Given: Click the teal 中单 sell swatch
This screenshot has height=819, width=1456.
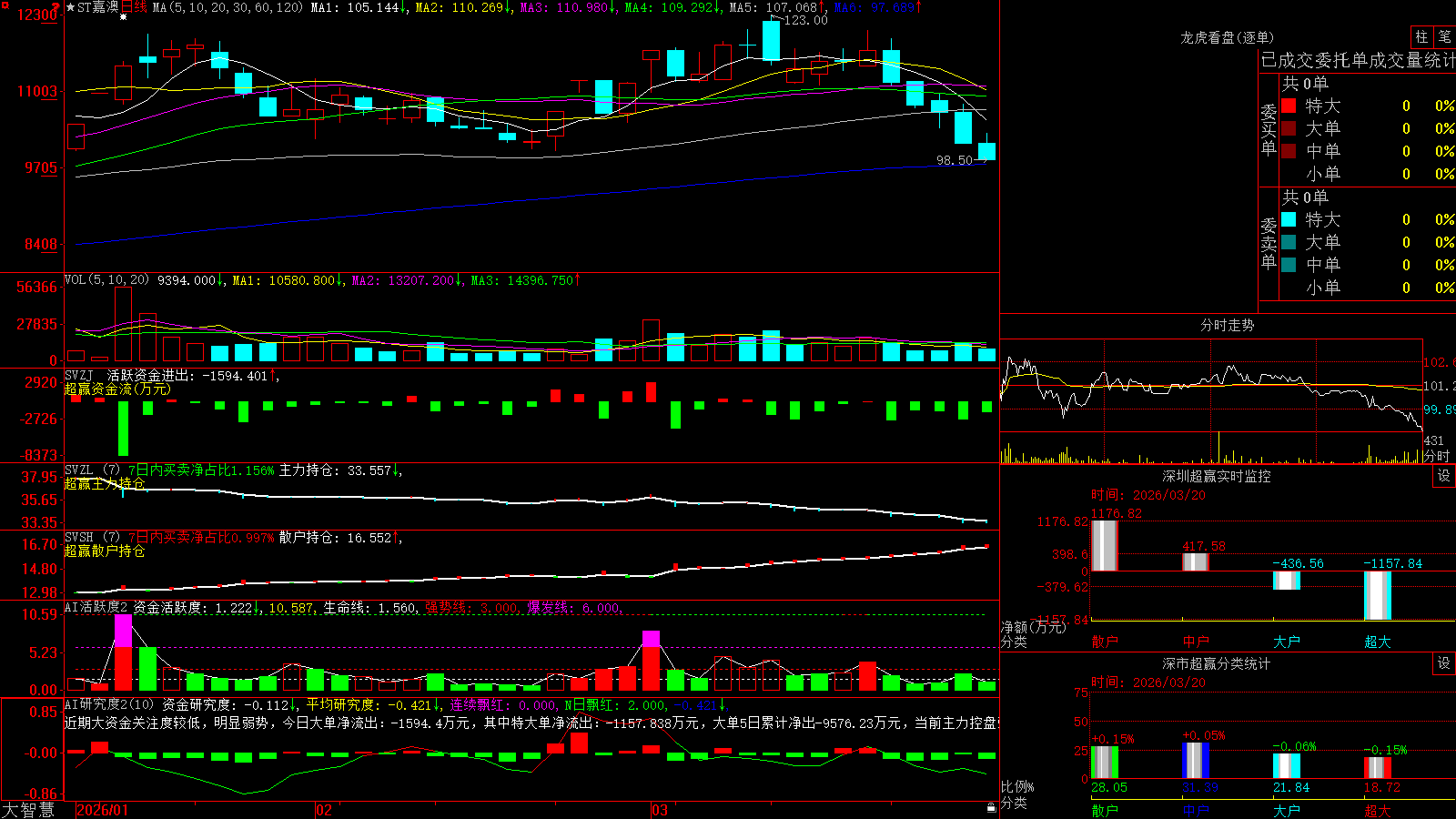Looking at the screenshot, I should (1289, 265).
